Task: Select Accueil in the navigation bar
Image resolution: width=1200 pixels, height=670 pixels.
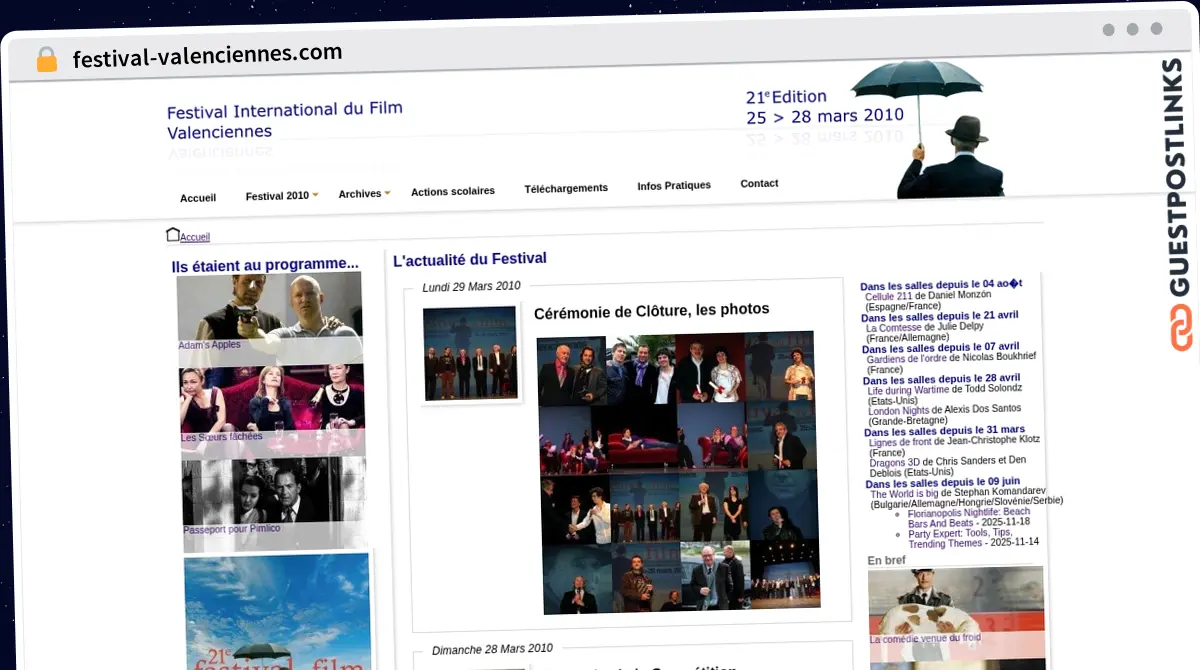Action: click(x=198, y=197)
